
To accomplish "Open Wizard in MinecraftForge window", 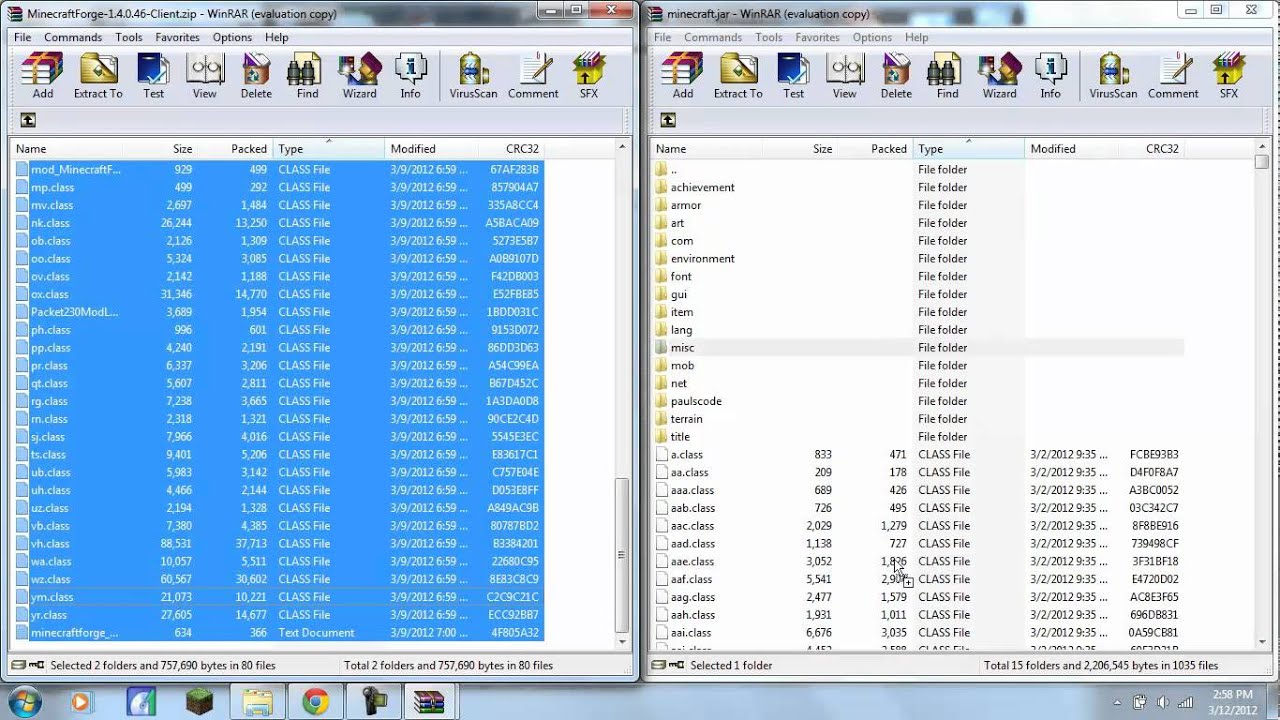I will click(x=360, y=76).
